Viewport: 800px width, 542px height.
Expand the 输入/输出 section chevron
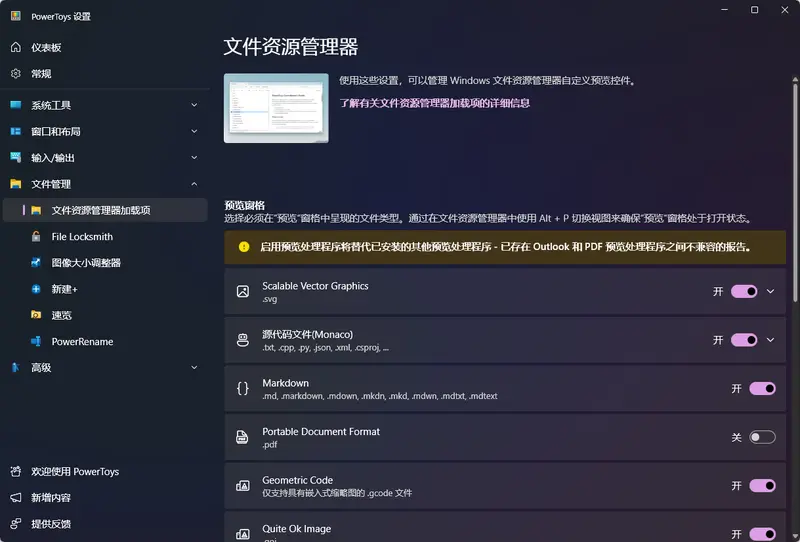click(x=194, y=157)
